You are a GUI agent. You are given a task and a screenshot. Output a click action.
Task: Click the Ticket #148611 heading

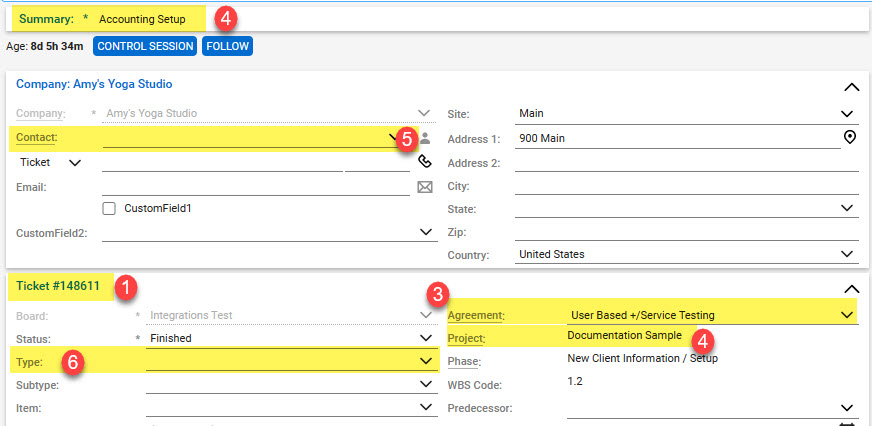click(x=58, y=286)
